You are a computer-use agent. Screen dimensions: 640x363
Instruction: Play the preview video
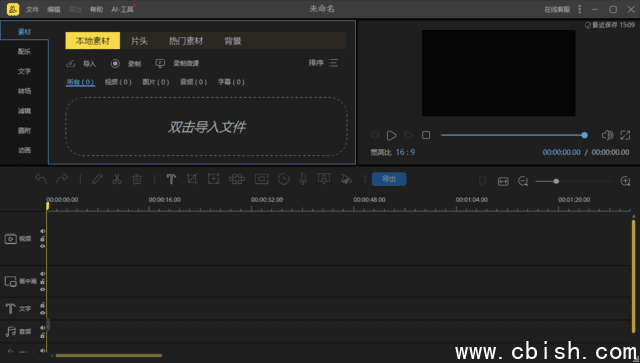391,135
